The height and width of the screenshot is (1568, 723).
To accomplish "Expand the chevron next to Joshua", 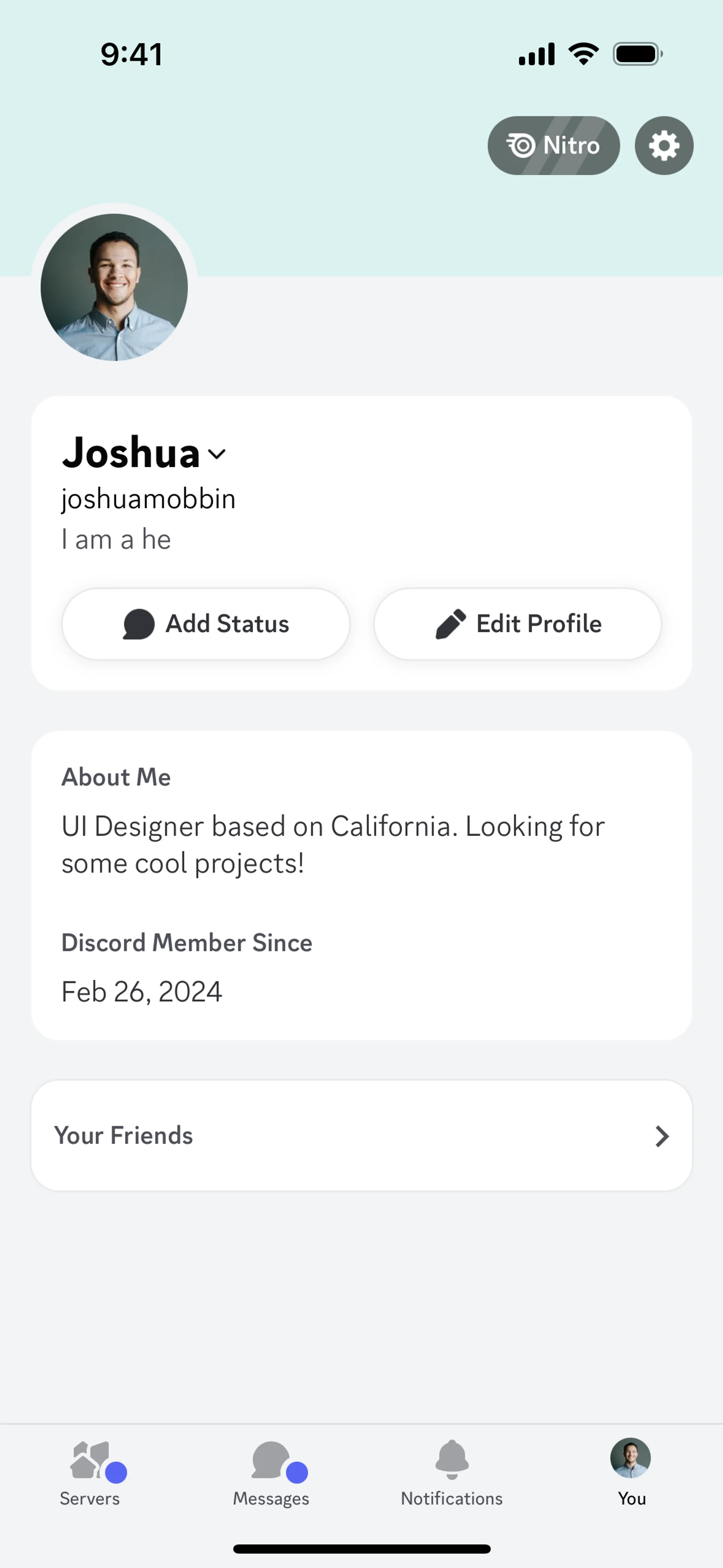I will [x=217, y=454].
